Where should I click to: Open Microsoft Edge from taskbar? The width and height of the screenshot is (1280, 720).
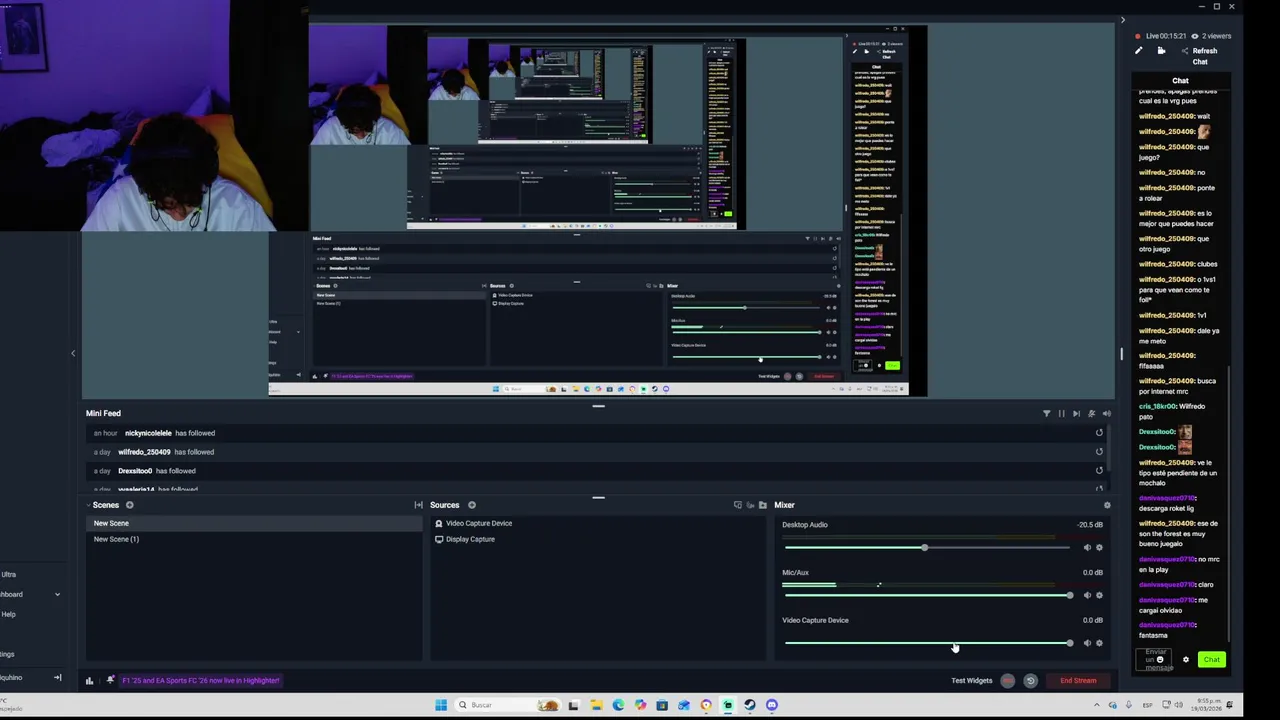(618, 705)
